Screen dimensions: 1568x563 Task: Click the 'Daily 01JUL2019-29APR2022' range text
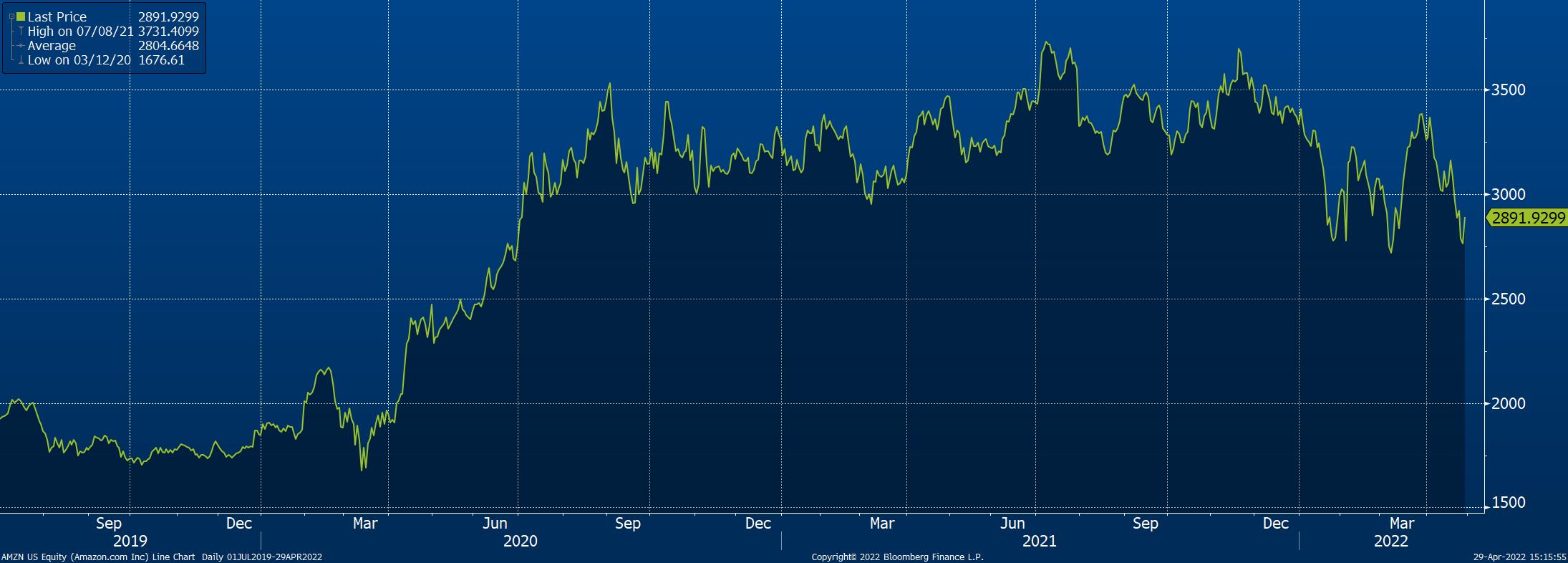point(262,557)
